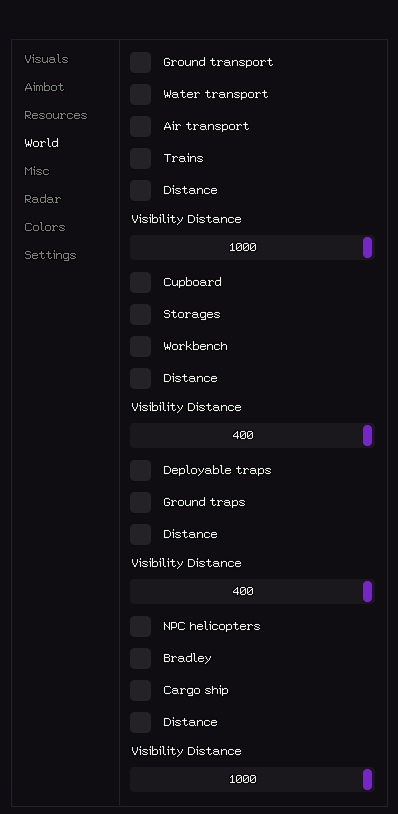Enable the Cargo ship checkbox

141,690
